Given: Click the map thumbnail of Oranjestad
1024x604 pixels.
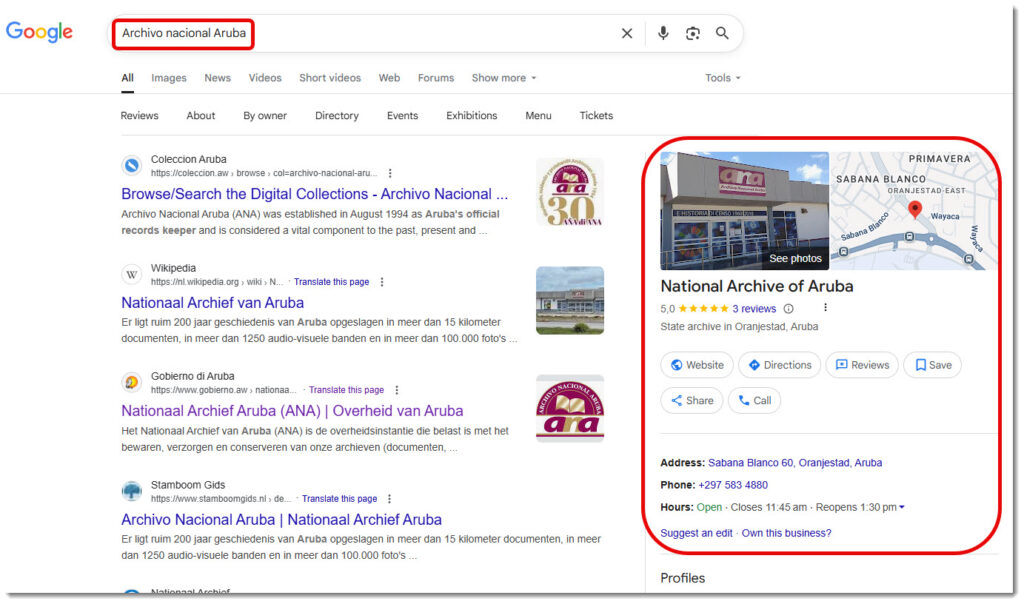Looking at the screenshot, I should pos(914,211).
